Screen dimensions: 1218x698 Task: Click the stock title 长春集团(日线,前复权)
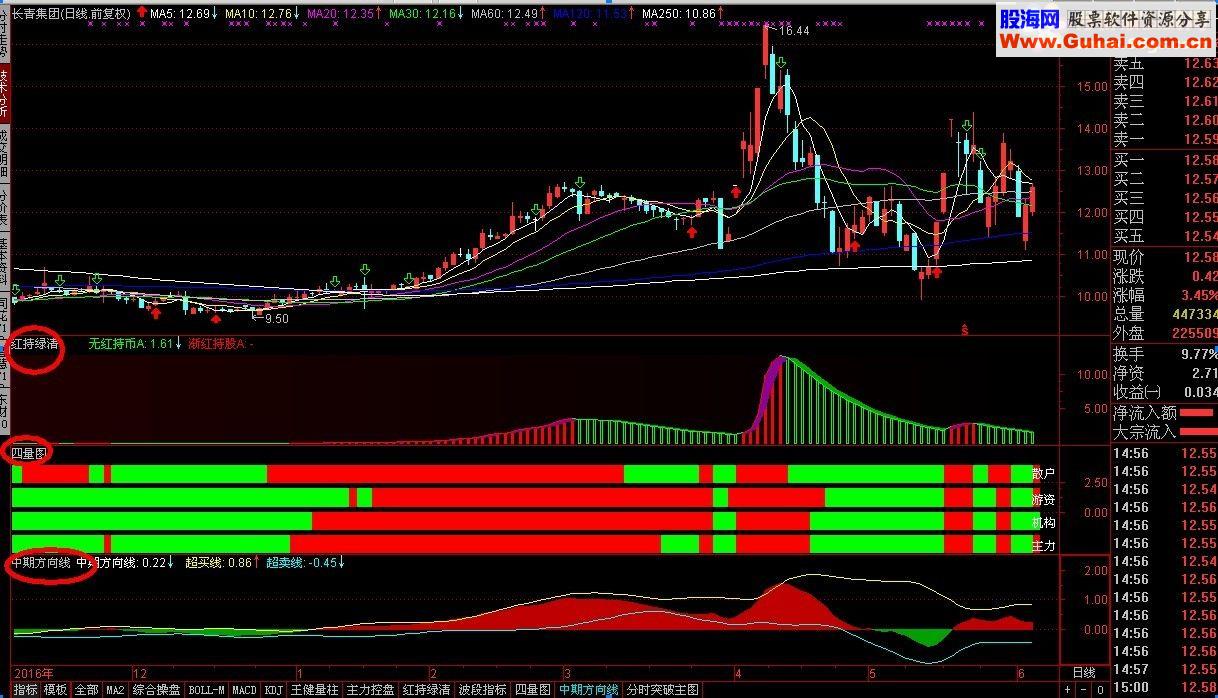[71, 14]
